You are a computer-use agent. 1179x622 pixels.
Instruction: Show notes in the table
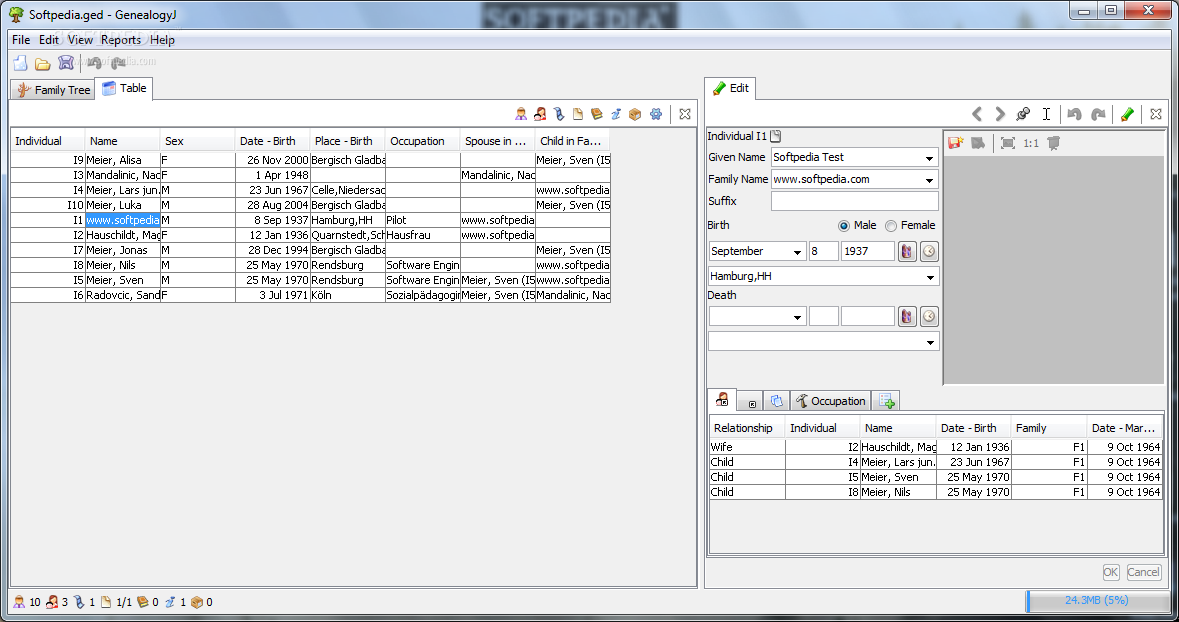tap(577, 114)
